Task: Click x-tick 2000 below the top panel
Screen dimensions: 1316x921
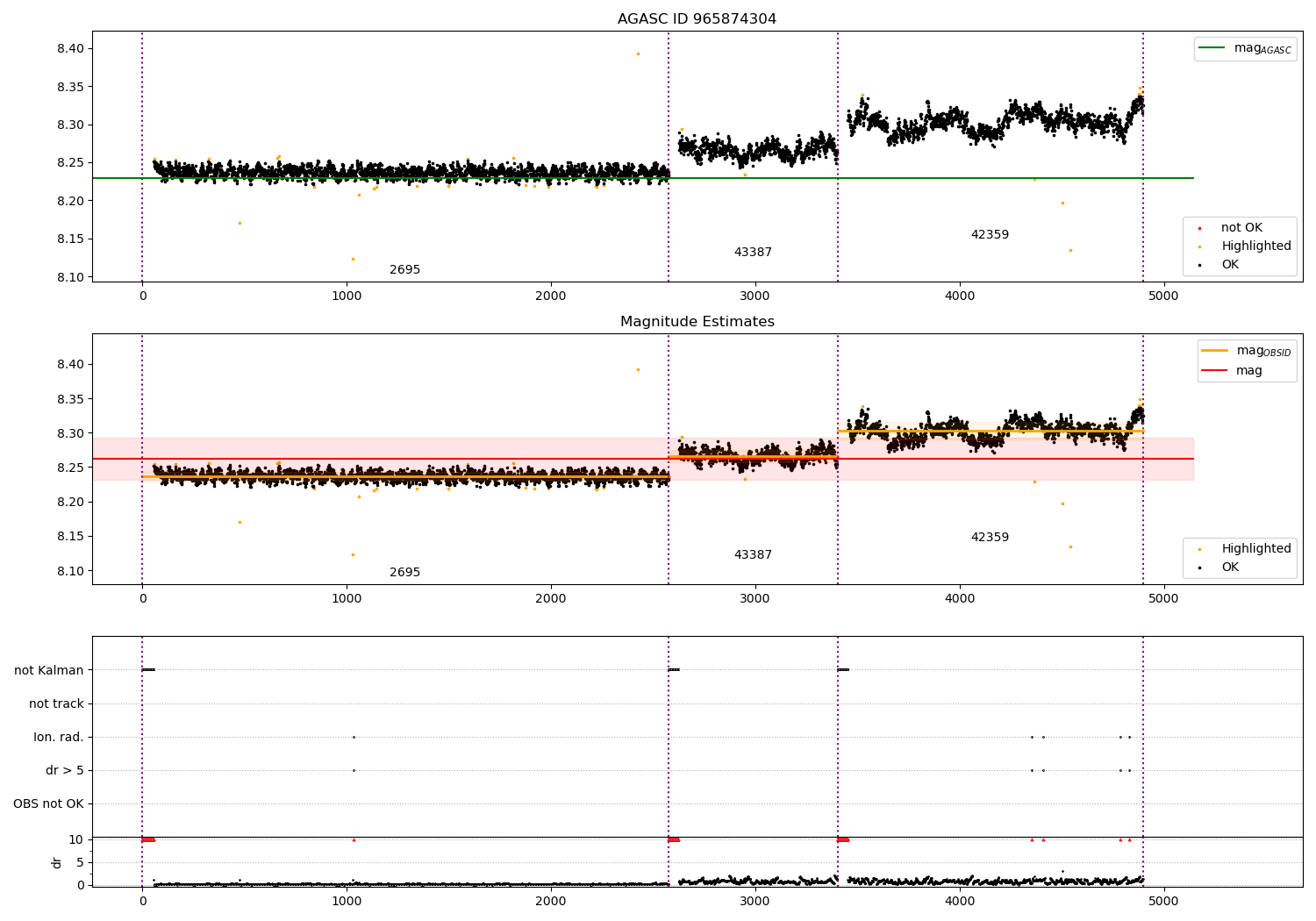Action: click(x=551, y=296)
